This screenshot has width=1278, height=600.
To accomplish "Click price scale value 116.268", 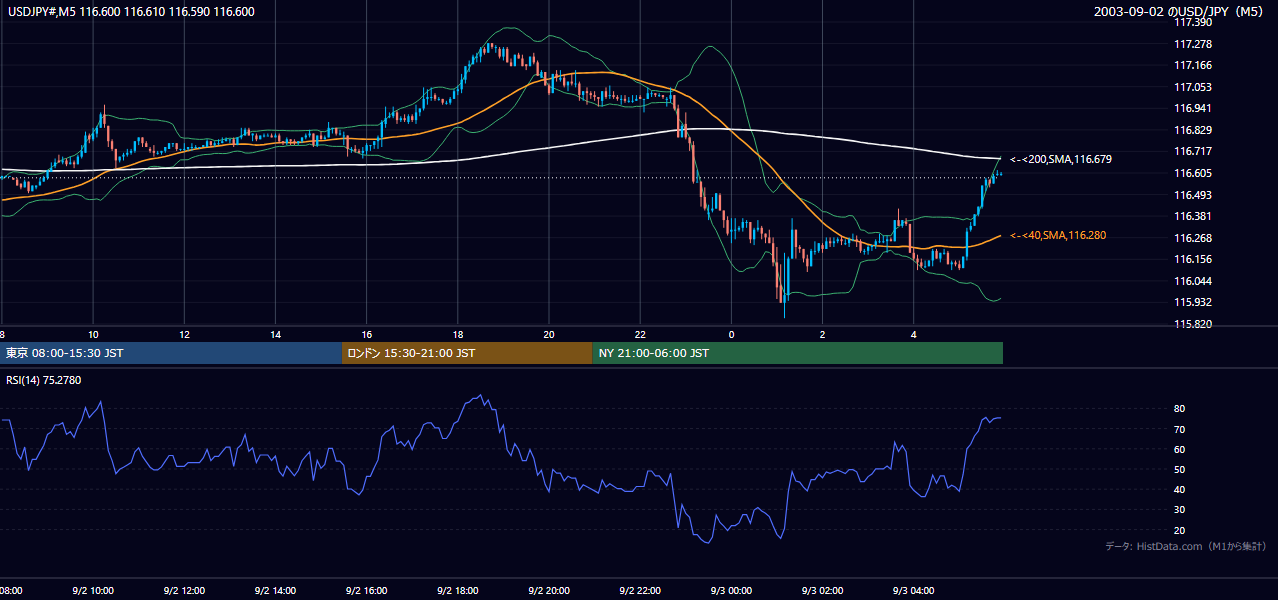I will tap(1192, 238).
